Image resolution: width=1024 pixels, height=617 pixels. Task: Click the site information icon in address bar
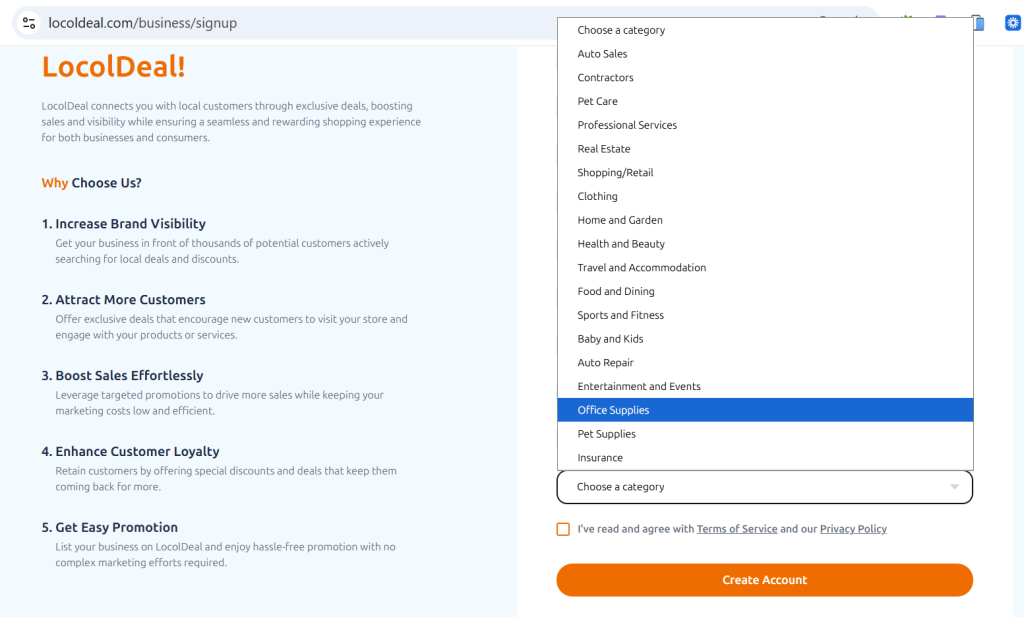coord(29,22)
